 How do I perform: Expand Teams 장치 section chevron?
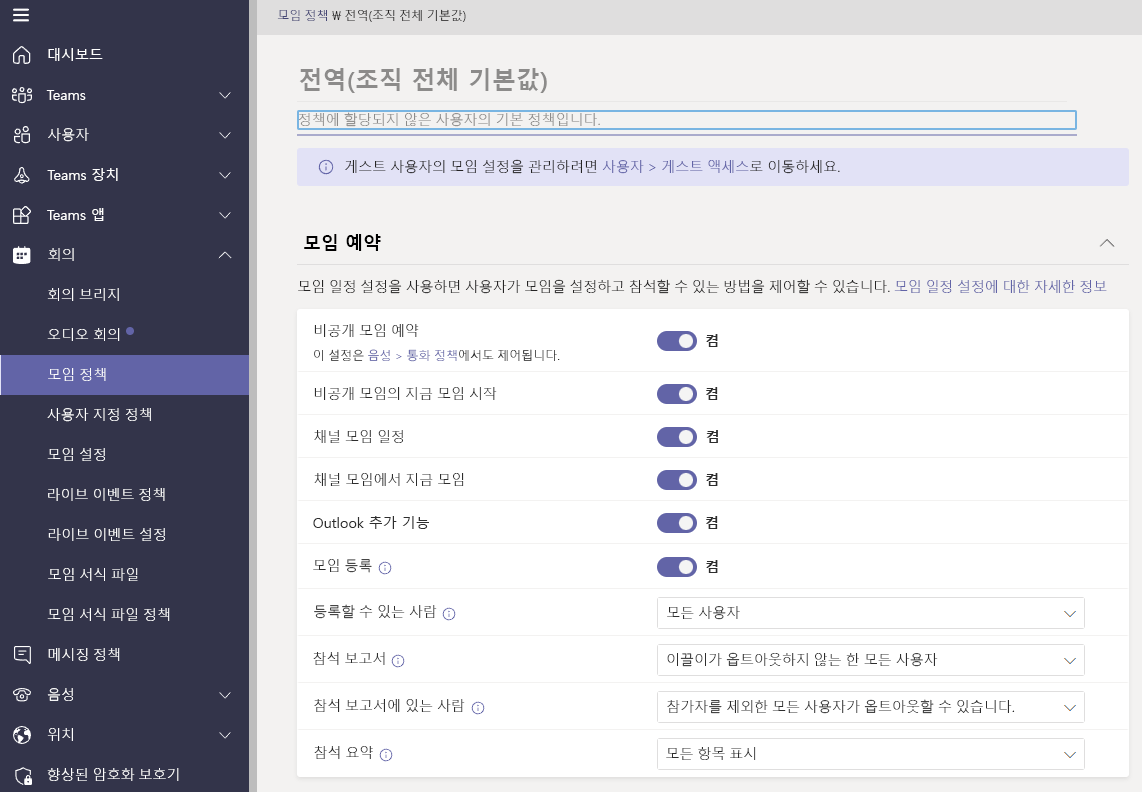click(225, 176)
